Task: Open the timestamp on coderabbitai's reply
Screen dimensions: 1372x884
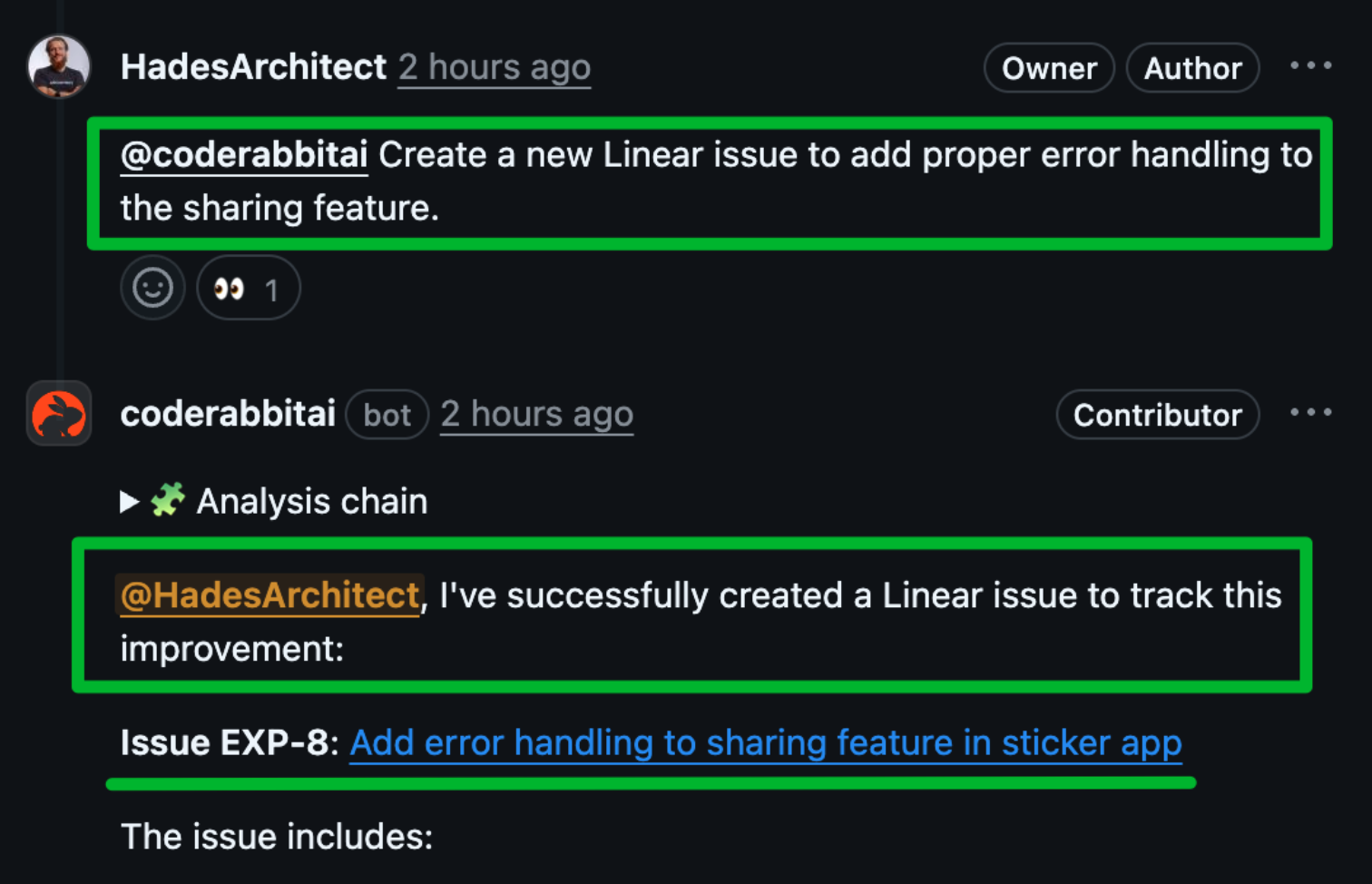Action: coord(536,414)
